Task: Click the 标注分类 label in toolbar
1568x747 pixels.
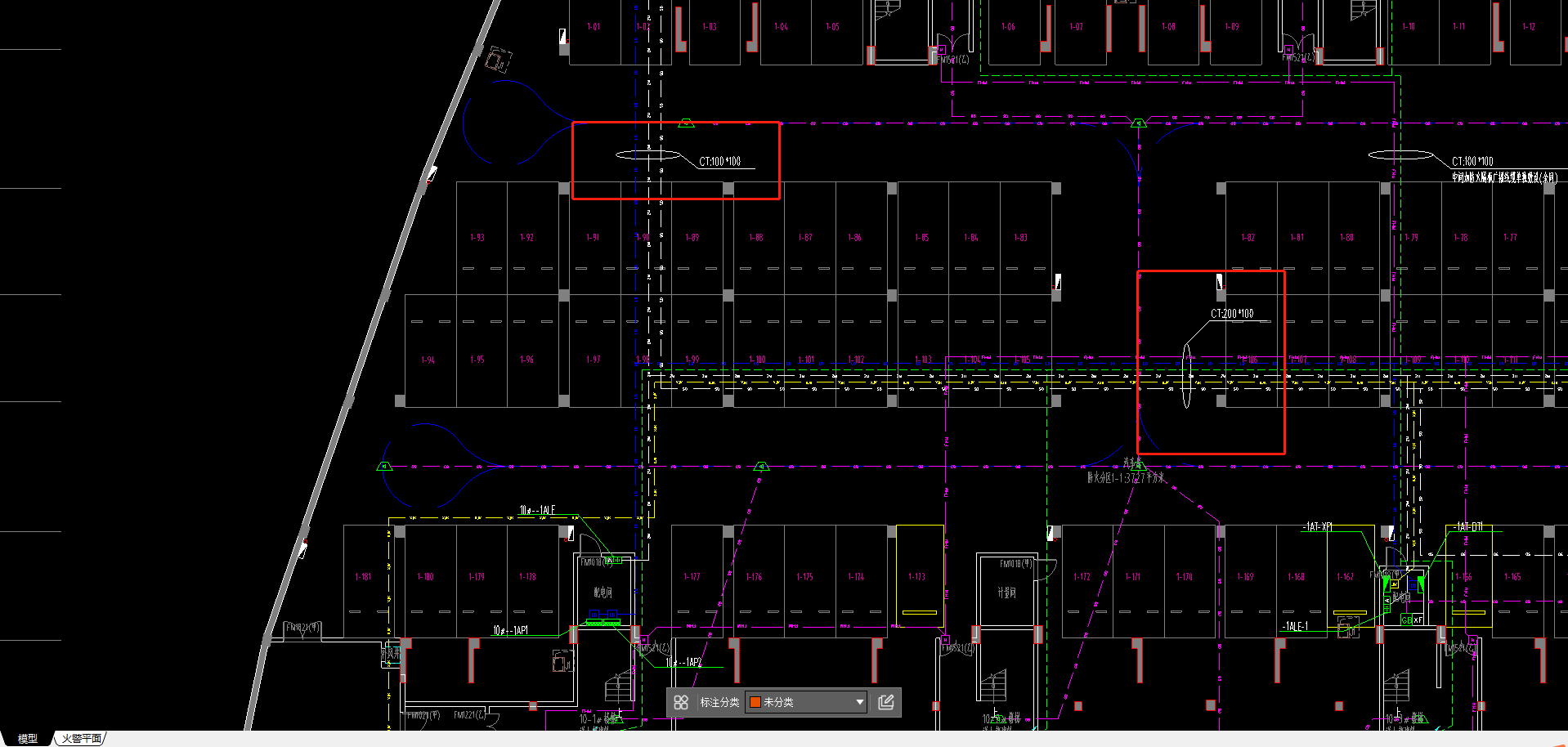Action: (x=719, y=702)
